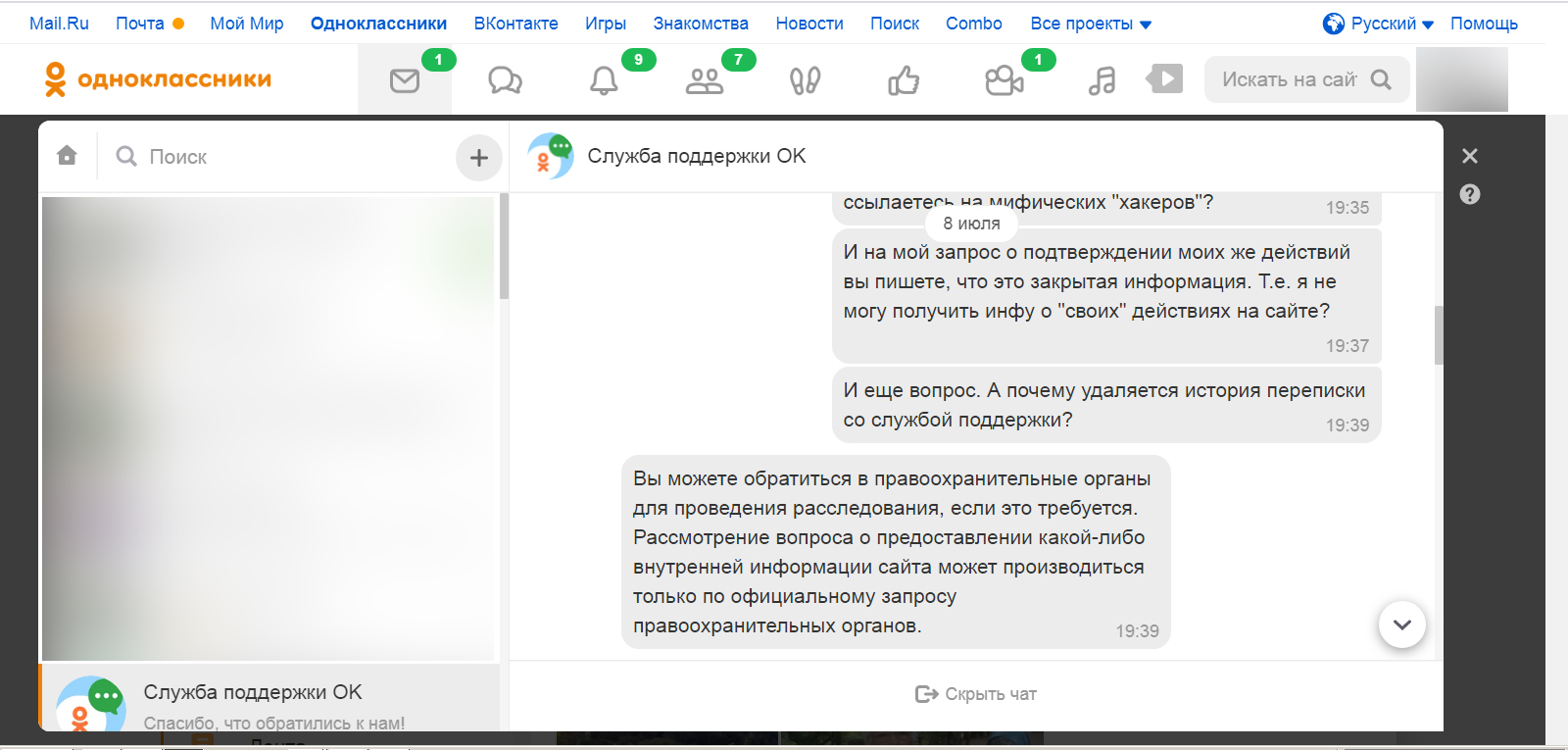Image resolution: width=1568 pixels, height=750 pixels.
Task: Click the support reply about правоохранительные органы
Action: (896, 552)
